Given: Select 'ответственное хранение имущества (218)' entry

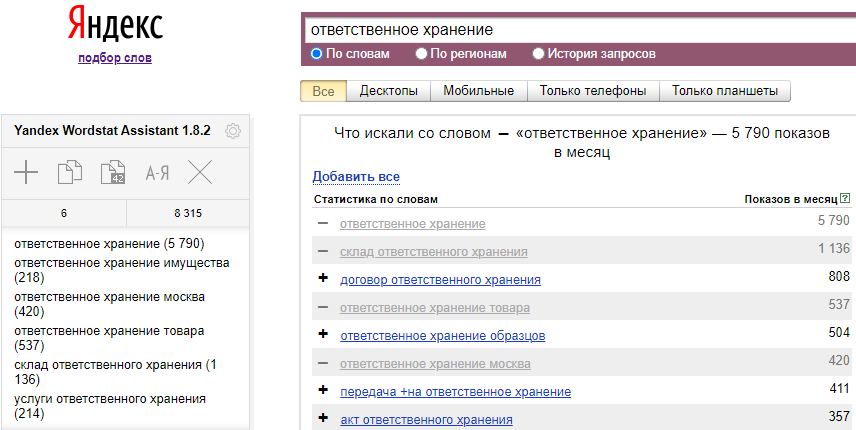Looking at the screenshot, I should tap(122, 270).
